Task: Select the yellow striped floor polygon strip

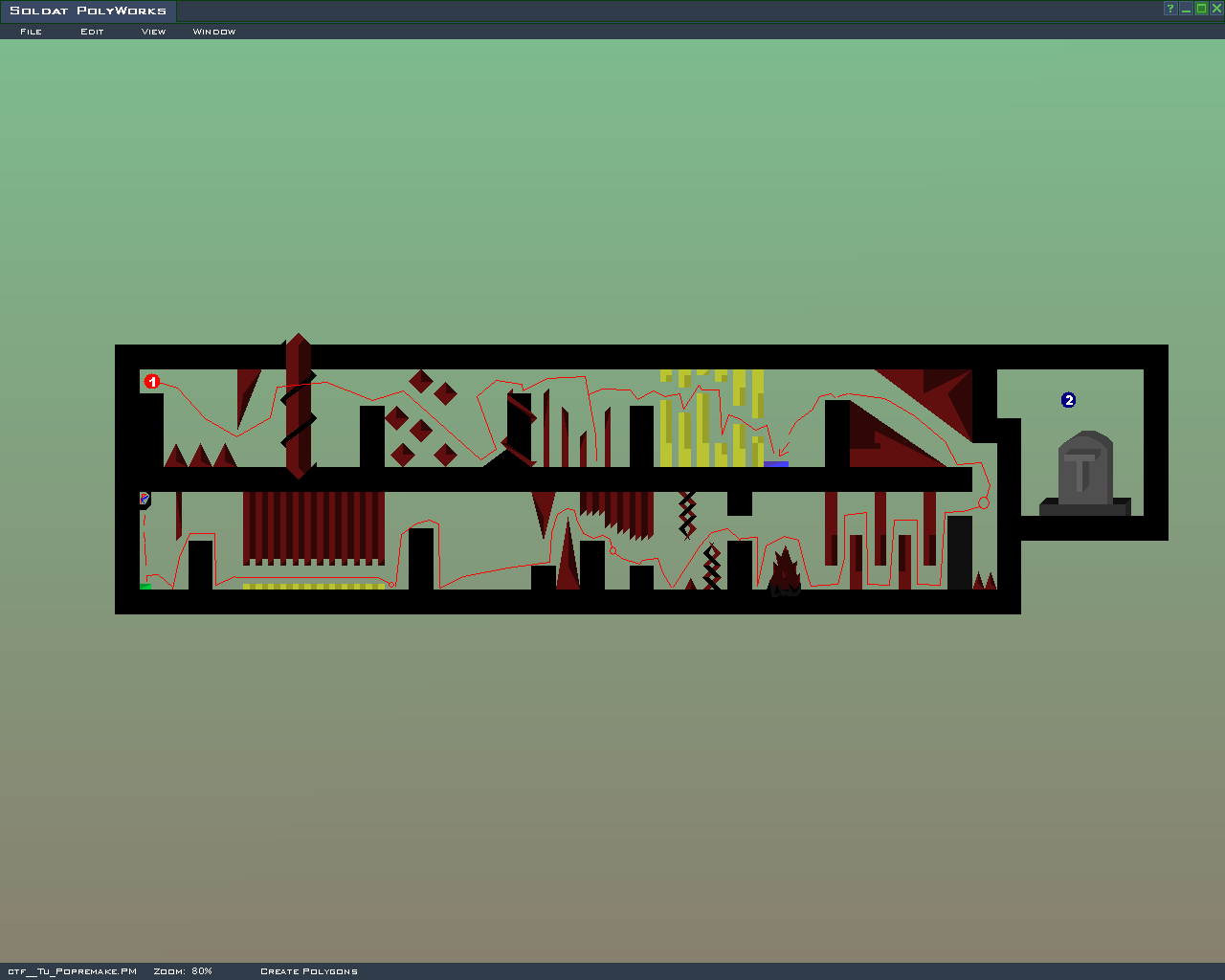Action: (x=314, y=586)
